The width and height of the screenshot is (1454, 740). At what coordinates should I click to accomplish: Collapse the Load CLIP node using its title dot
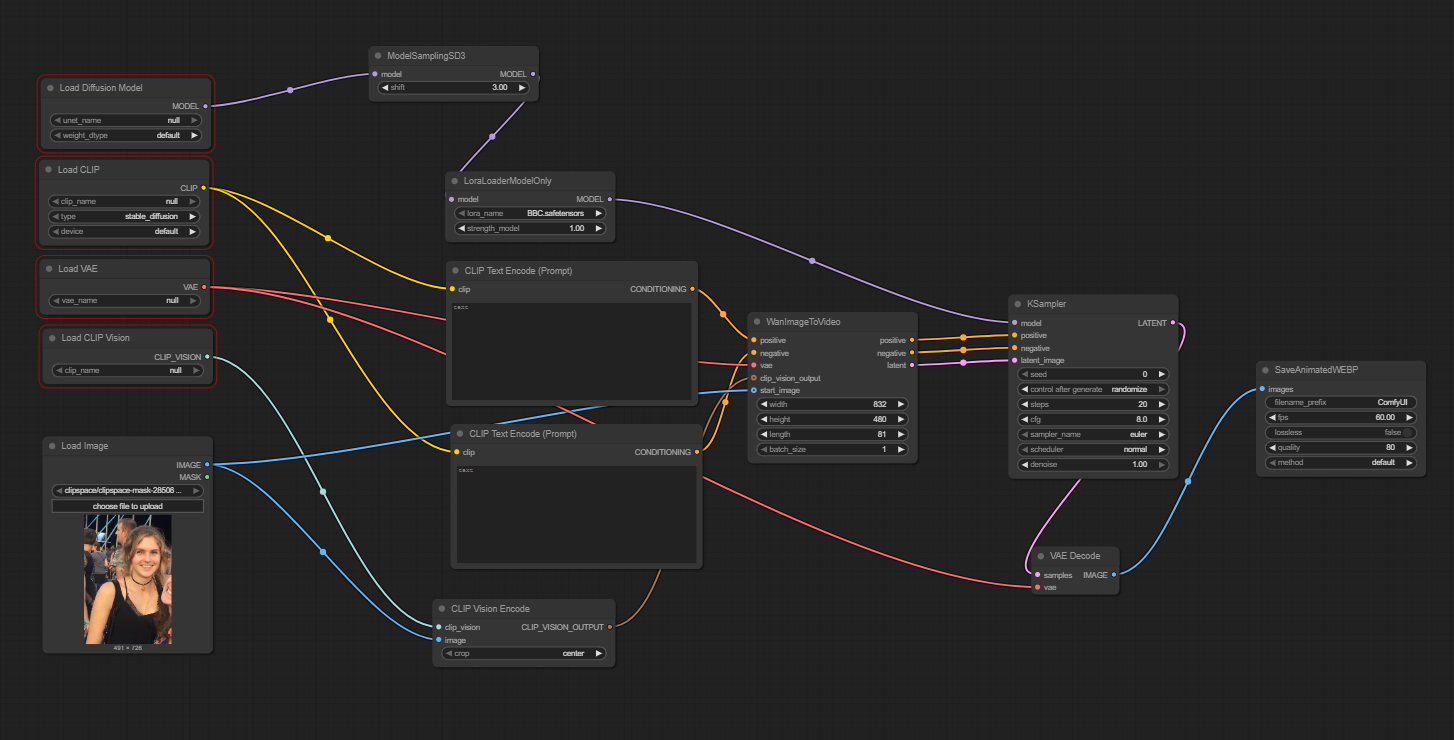pyautogui.click(x=49, y=170)
